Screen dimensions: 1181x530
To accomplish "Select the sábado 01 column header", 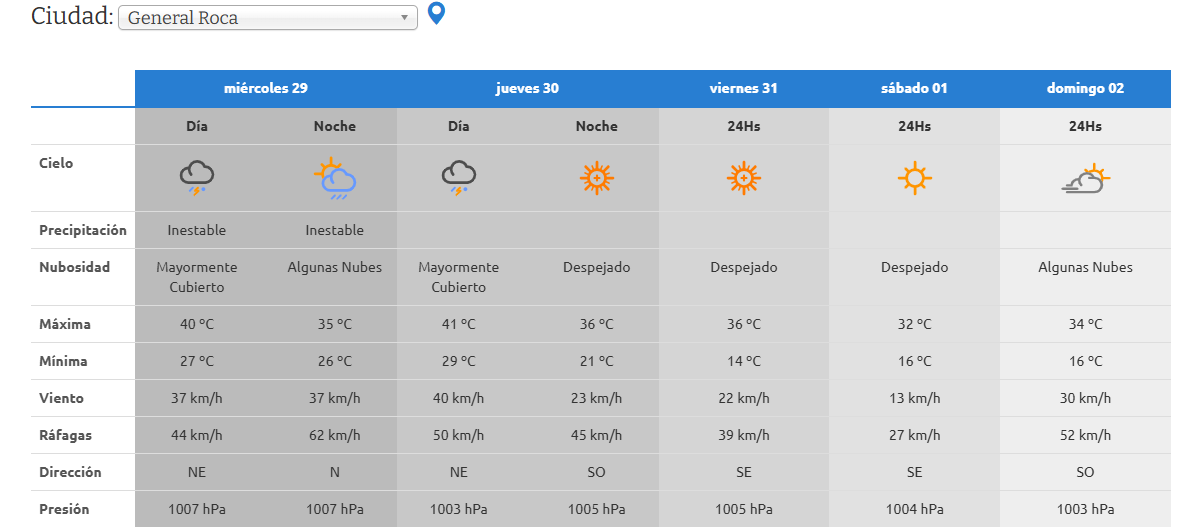I will 914,88.
